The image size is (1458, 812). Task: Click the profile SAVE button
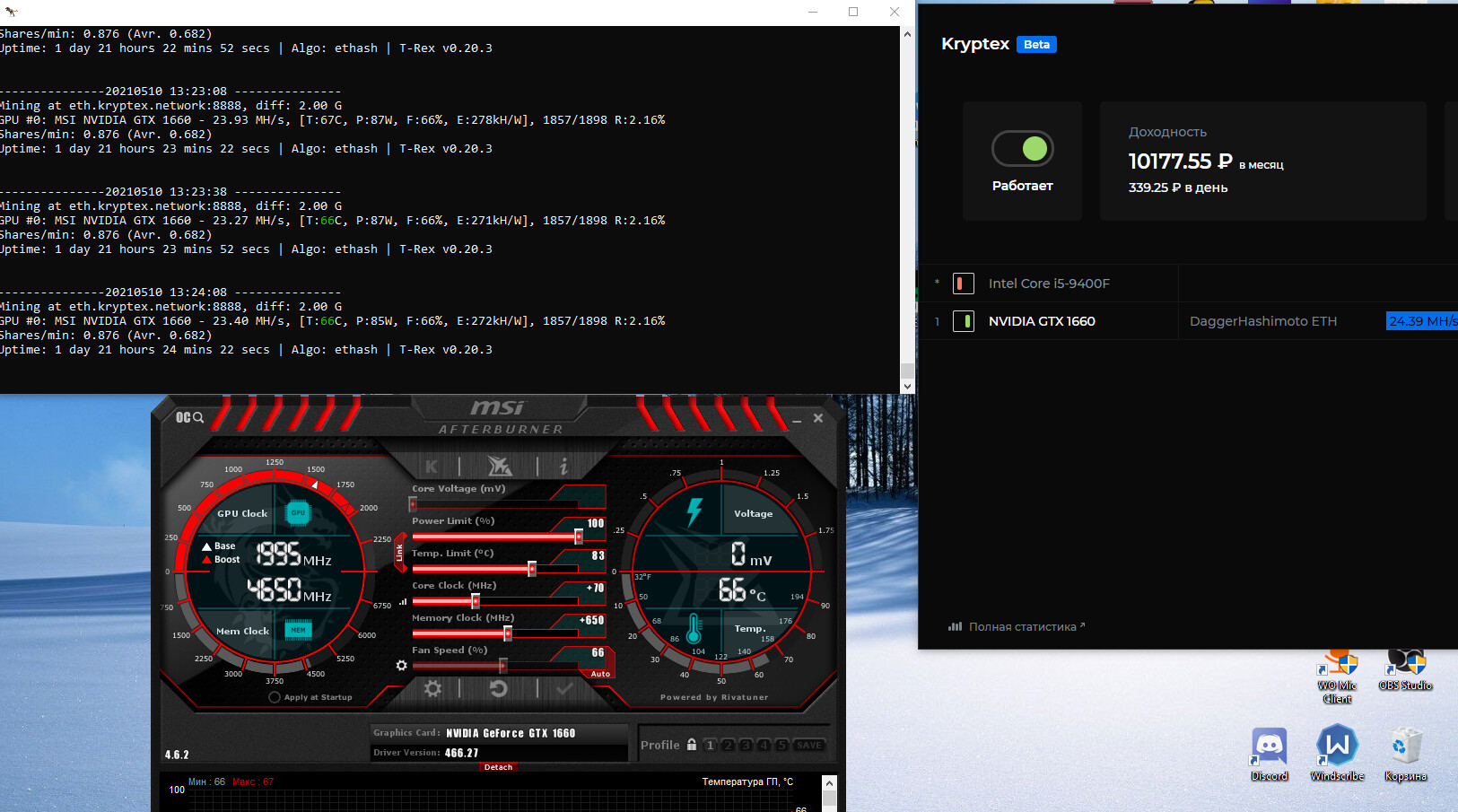tap(808, 745)
